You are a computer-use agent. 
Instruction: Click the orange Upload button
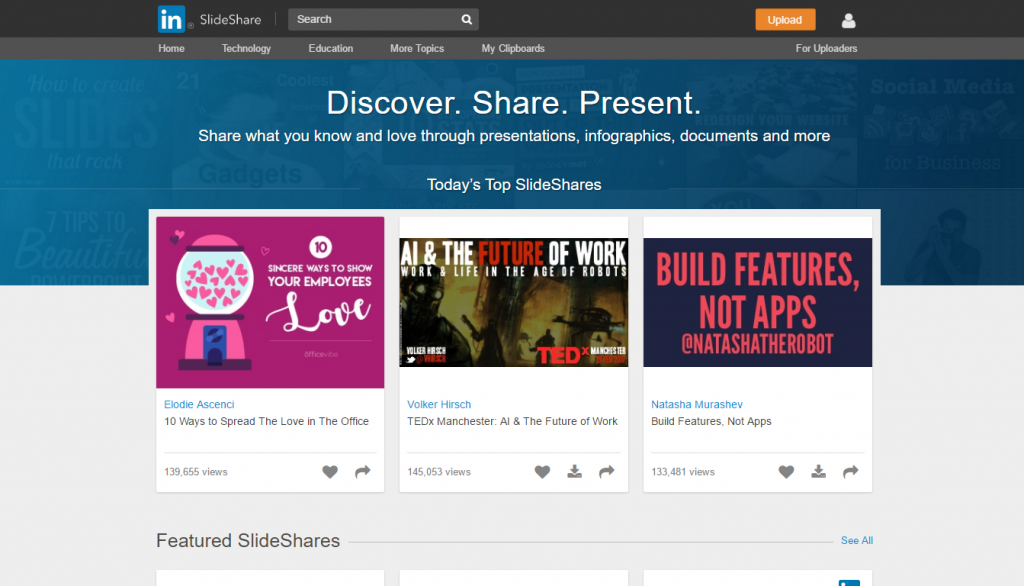[x=785, y=20]
